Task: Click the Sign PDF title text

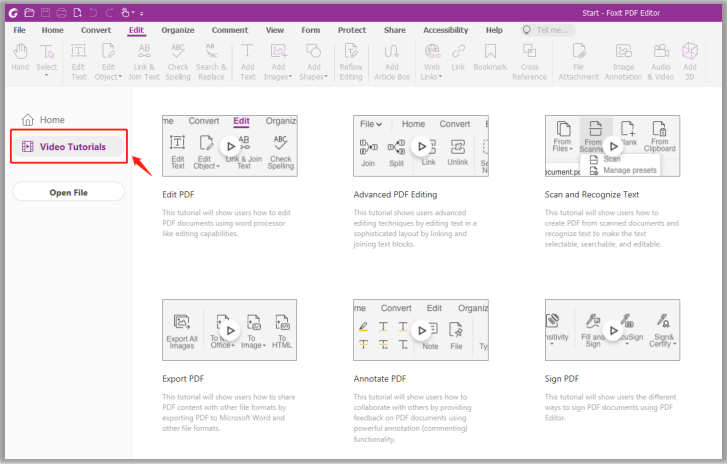Action: pos(561,379)
